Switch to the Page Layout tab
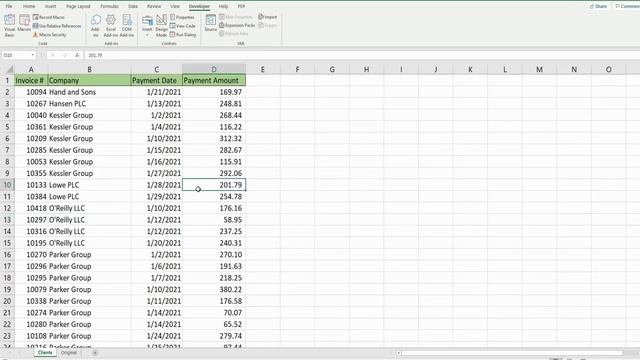Viewport: 640px width, 360px height. (x=78, y=6)
